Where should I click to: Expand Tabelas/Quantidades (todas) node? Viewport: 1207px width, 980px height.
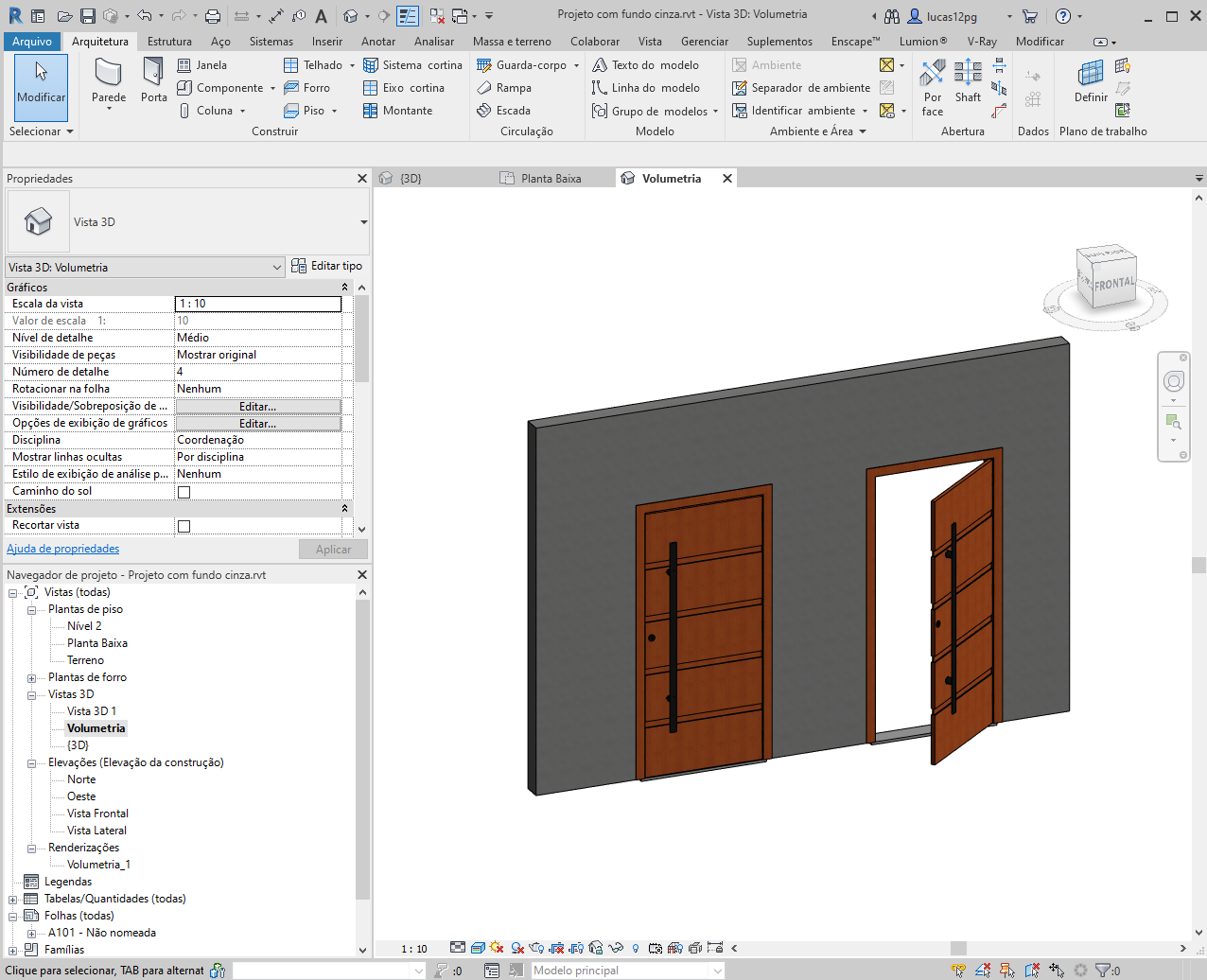(12, 900)
